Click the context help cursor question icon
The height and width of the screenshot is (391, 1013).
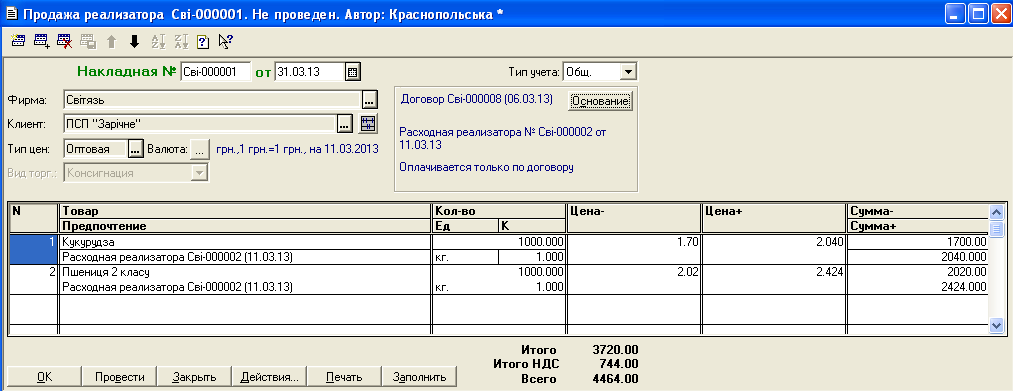tap(225, 41)
